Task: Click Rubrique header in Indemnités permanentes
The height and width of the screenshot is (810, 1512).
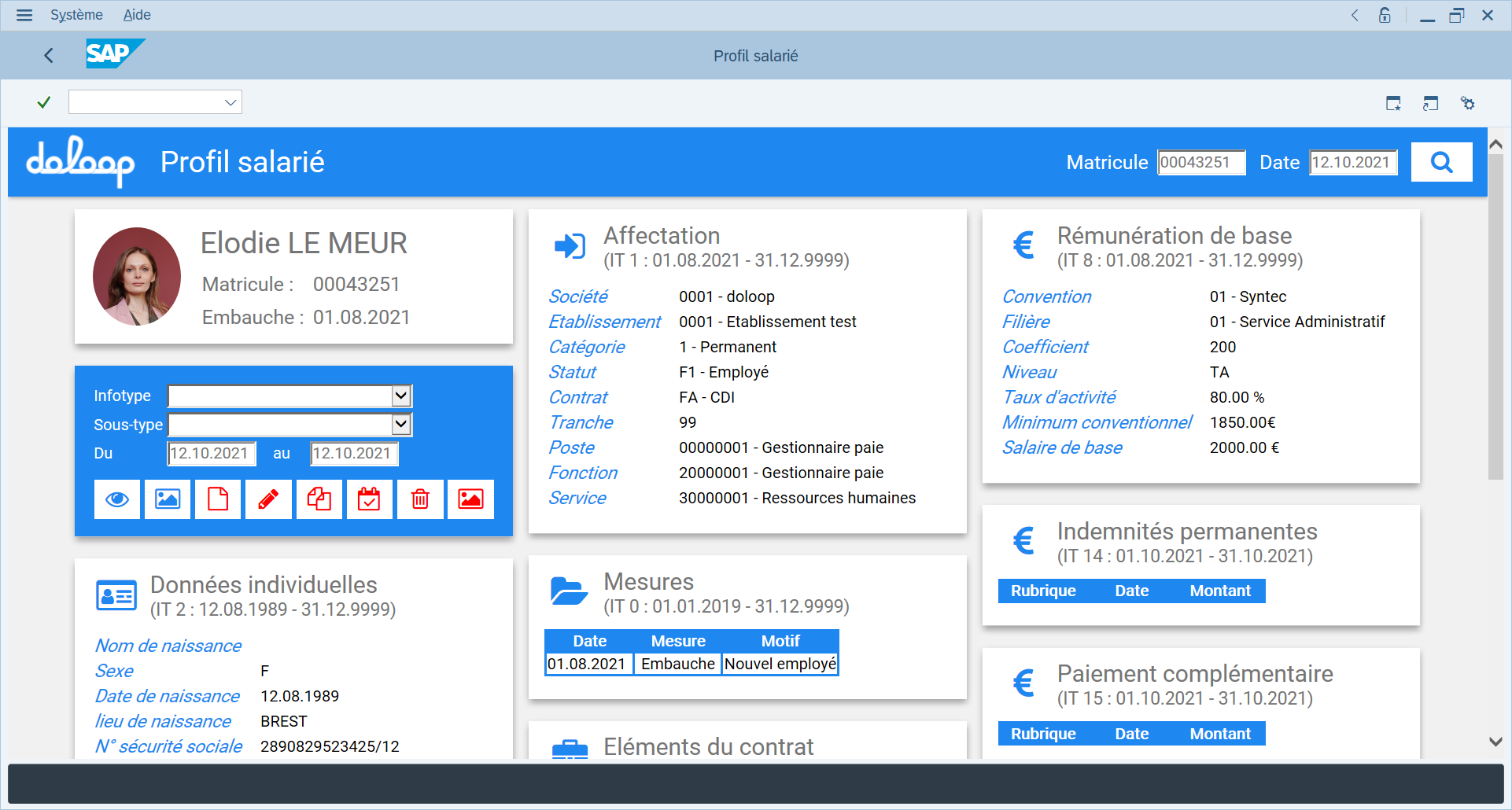Action: pos(1043,591)
